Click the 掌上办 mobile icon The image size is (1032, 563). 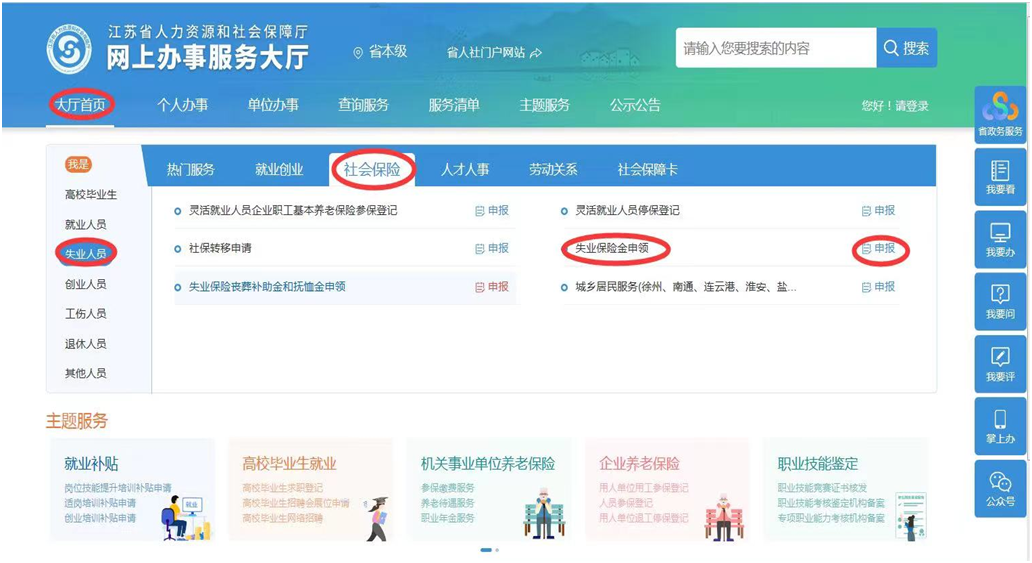(x=999, y=425)
